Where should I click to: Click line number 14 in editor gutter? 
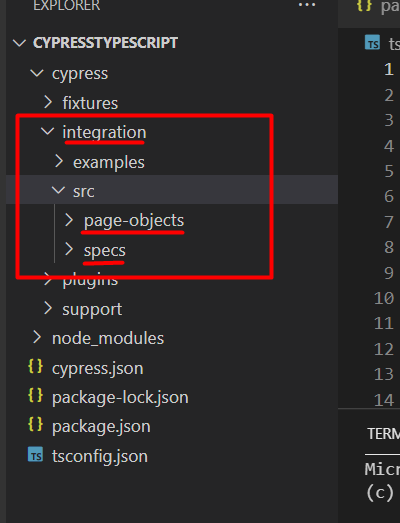pos(384,400)
